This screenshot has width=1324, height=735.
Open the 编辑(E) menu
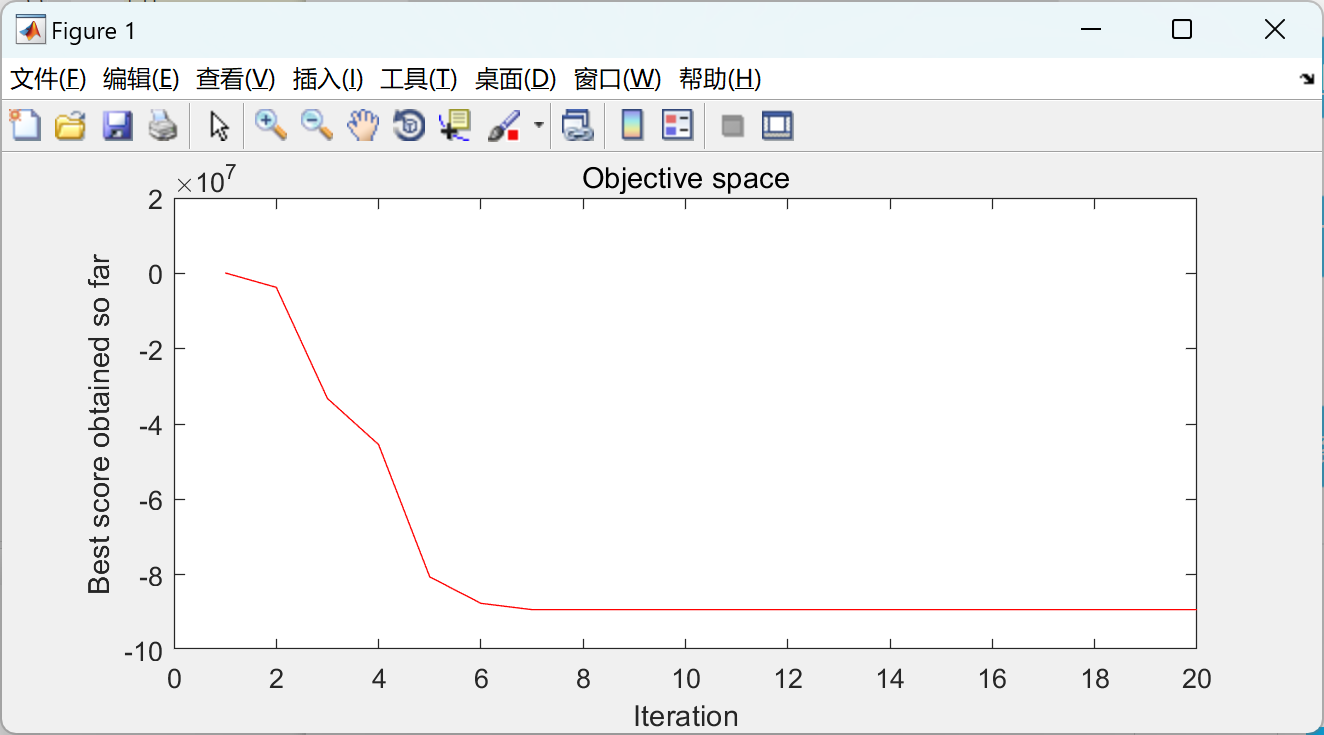pyautogui.click(x=141, y=79)
